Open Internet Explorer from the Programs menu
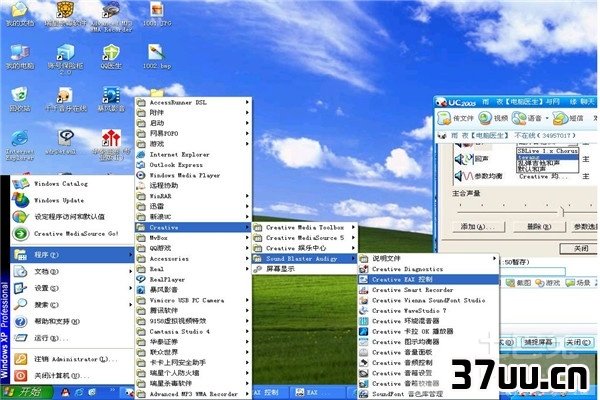The image size is (600, 400). (x=193, y=155)
